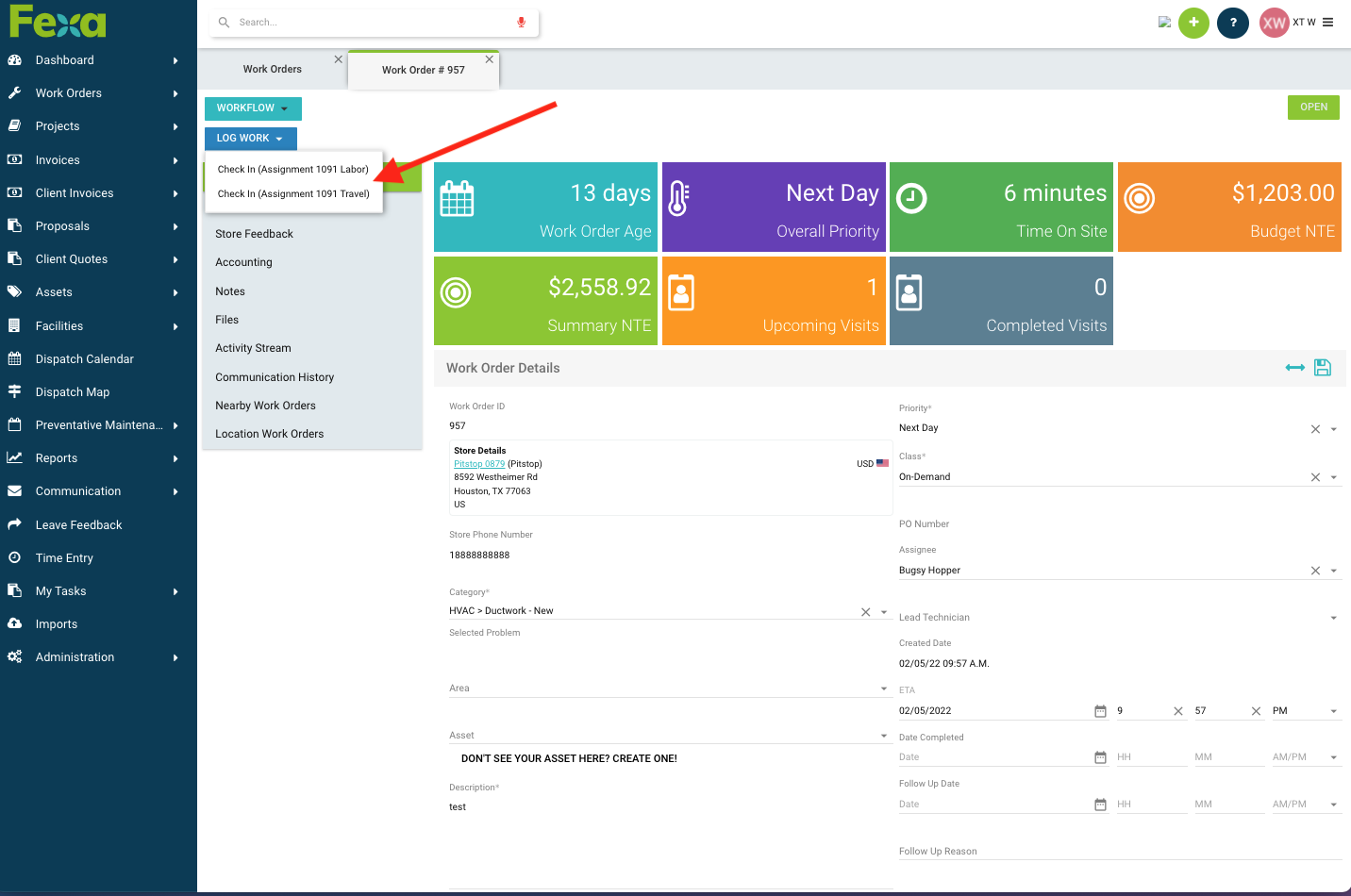This screenshot has width=1351, height=896.
Task: Click the microphone icon in search bar
Action: (x=521, y=23)
